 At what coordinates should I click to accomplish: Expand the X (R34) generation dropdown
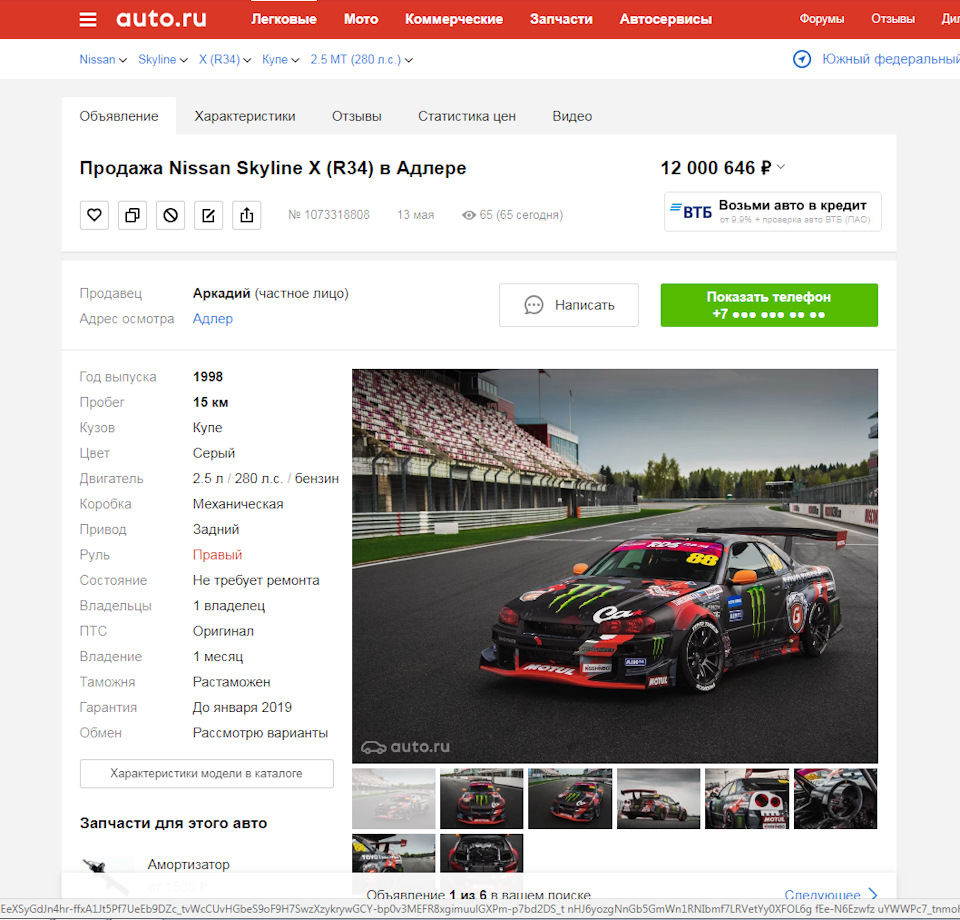click(x=224, y=60)
